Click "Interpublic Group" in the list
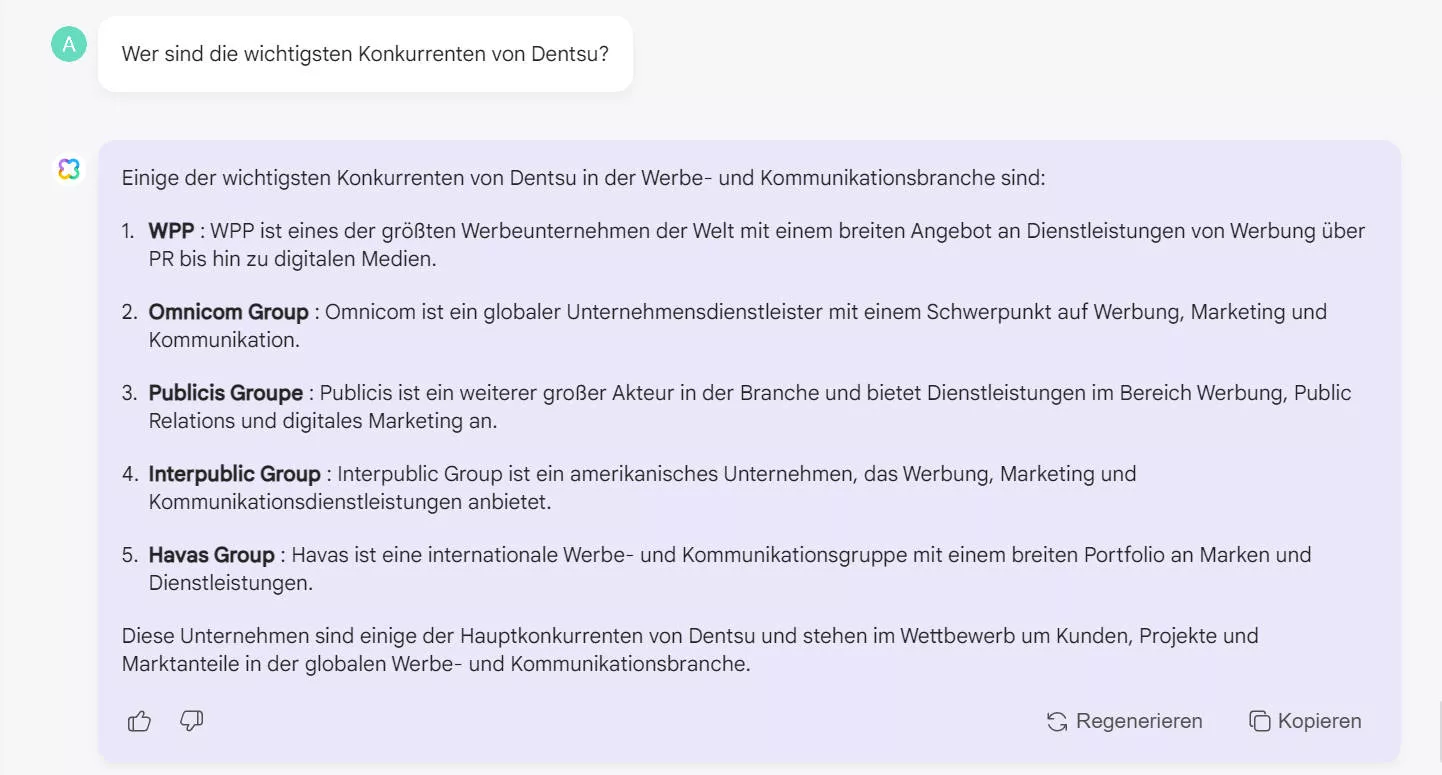This screenshot has width=1442, height=775. click(x=235, y=474)
